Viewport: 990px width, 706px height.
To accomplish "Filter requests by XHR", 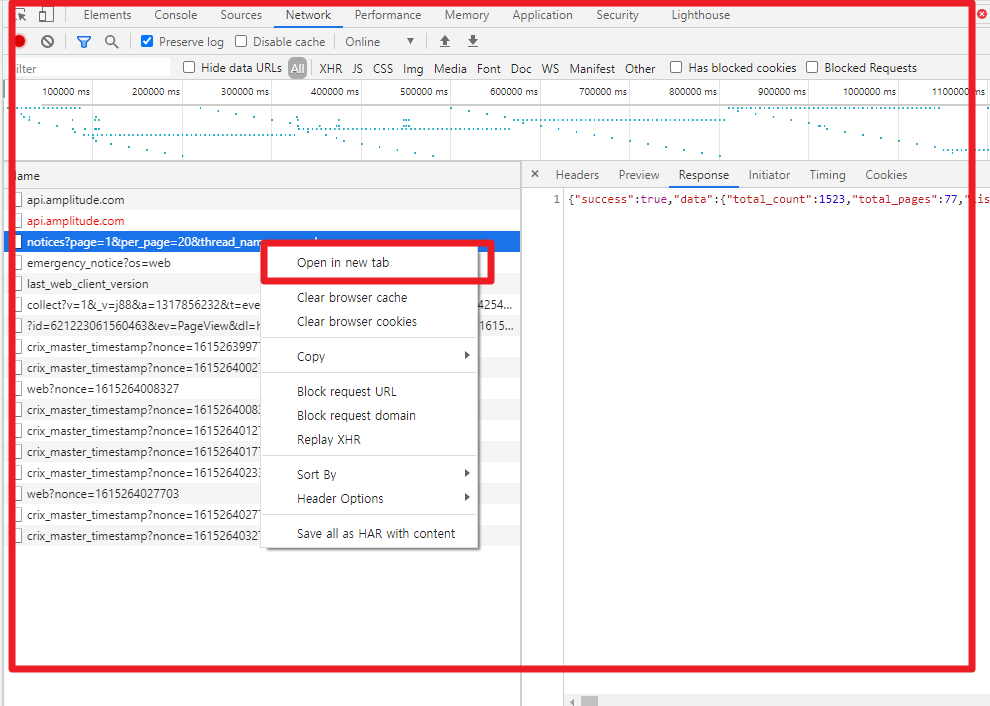I will (330, 68).
